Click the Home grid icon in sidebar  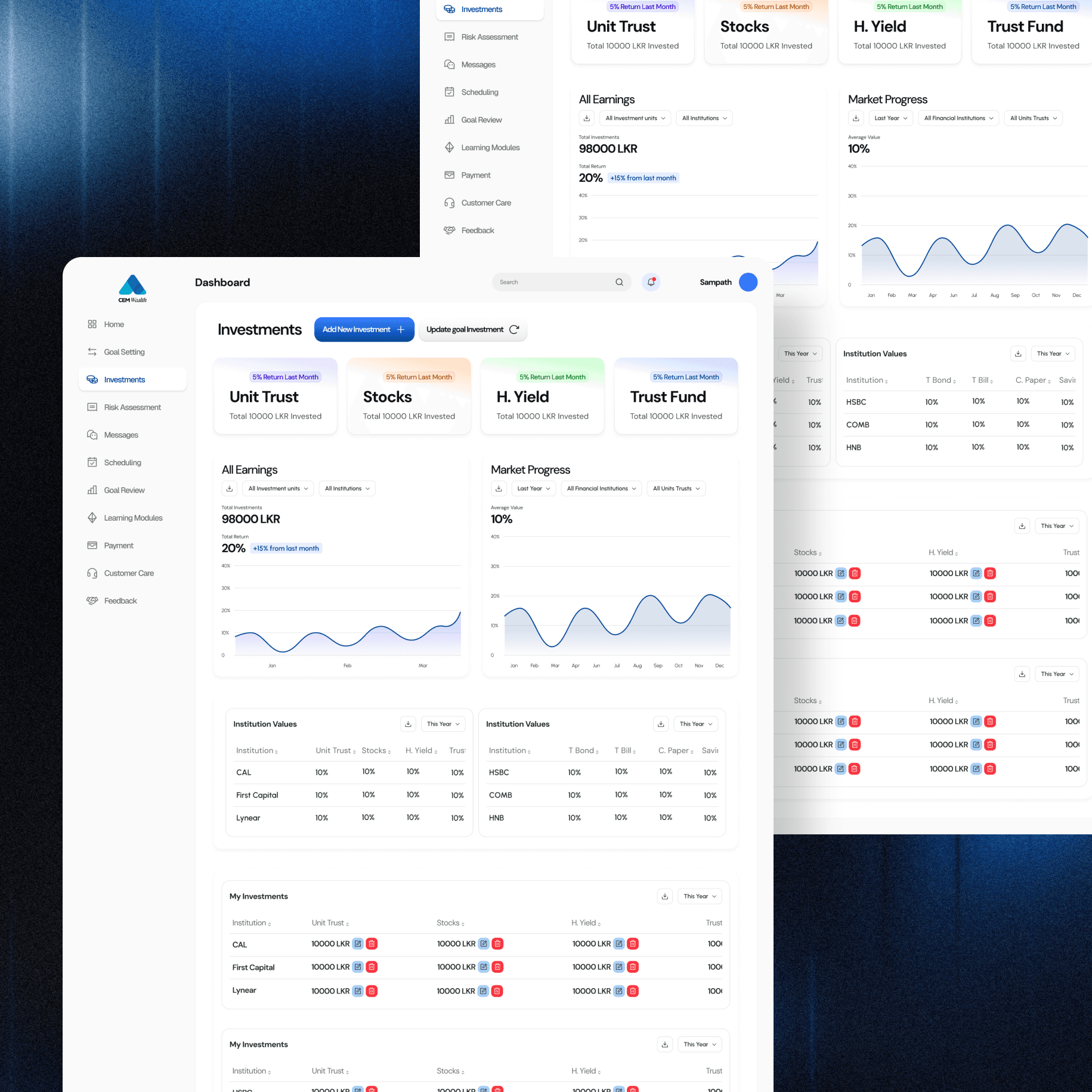(92, 324)
